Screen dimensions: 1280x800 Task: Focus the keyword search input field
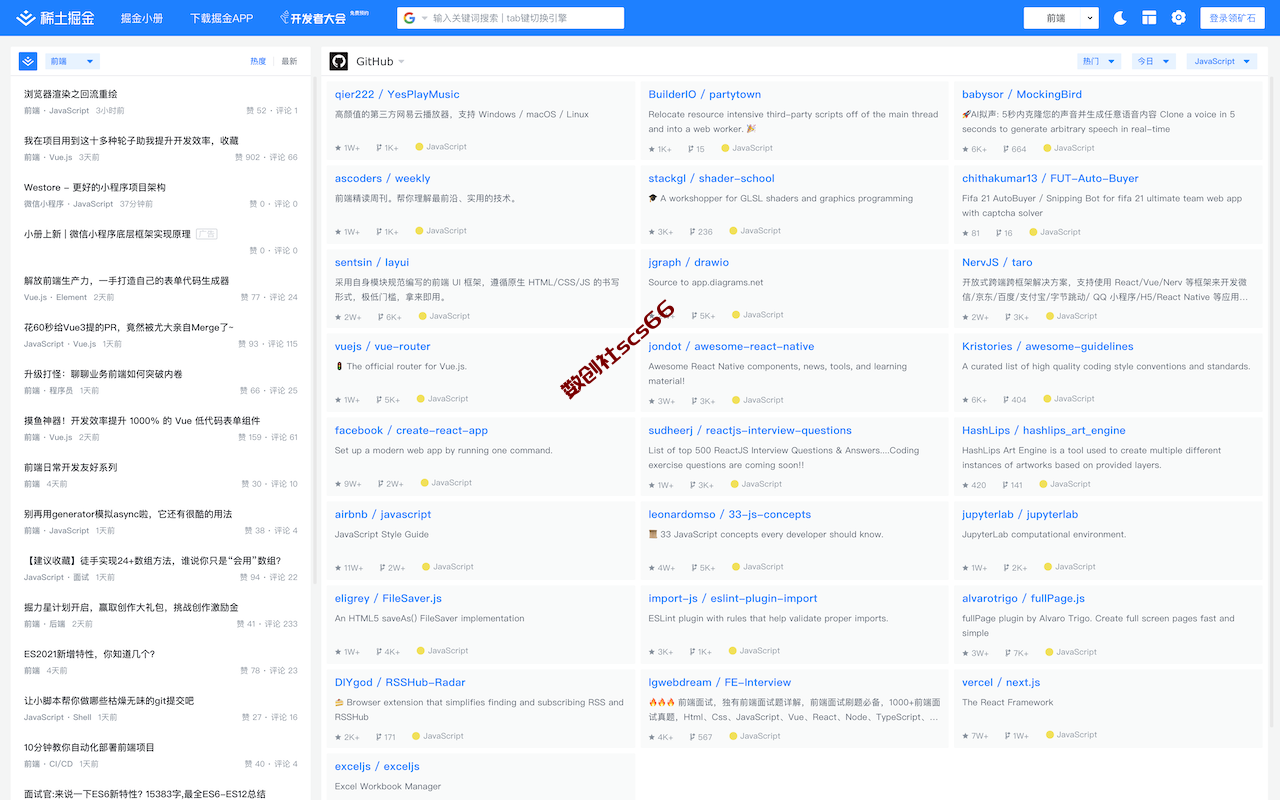coord(525,18)
